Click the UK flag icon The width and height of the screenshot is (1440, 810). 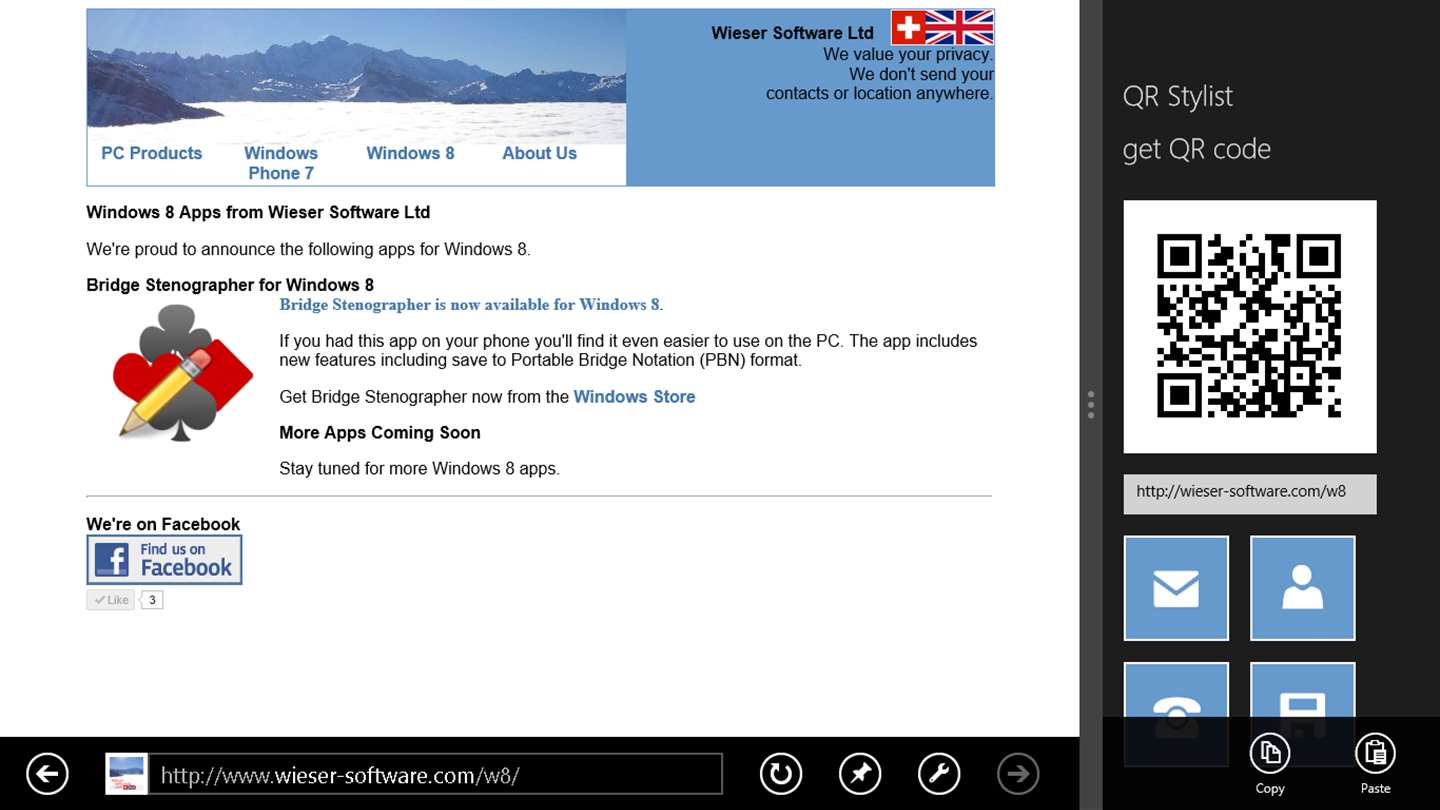(x=959, y=27)
